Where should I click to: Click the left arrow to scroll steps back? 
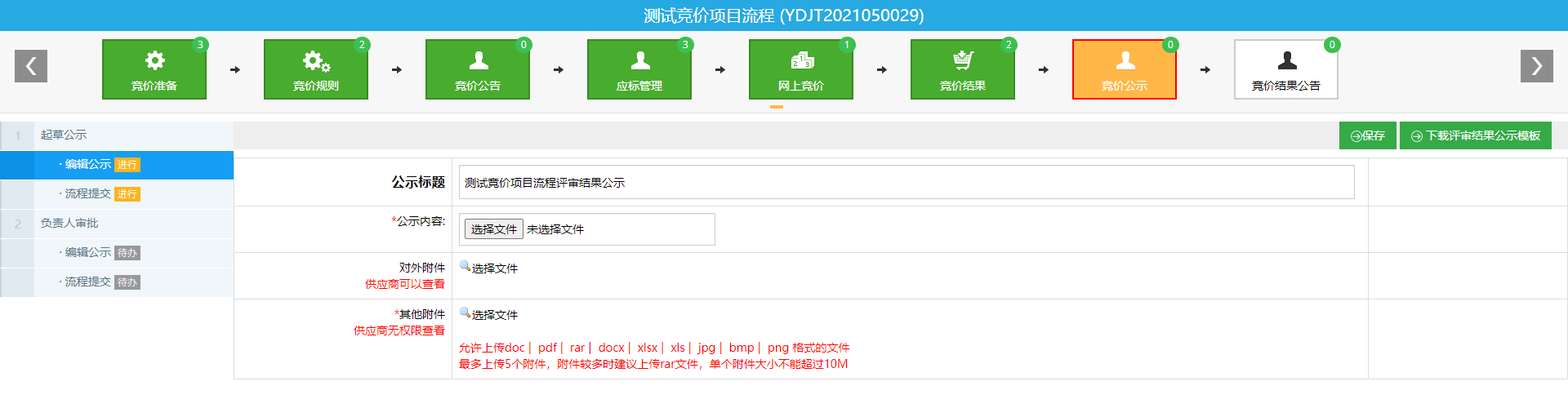31,66
